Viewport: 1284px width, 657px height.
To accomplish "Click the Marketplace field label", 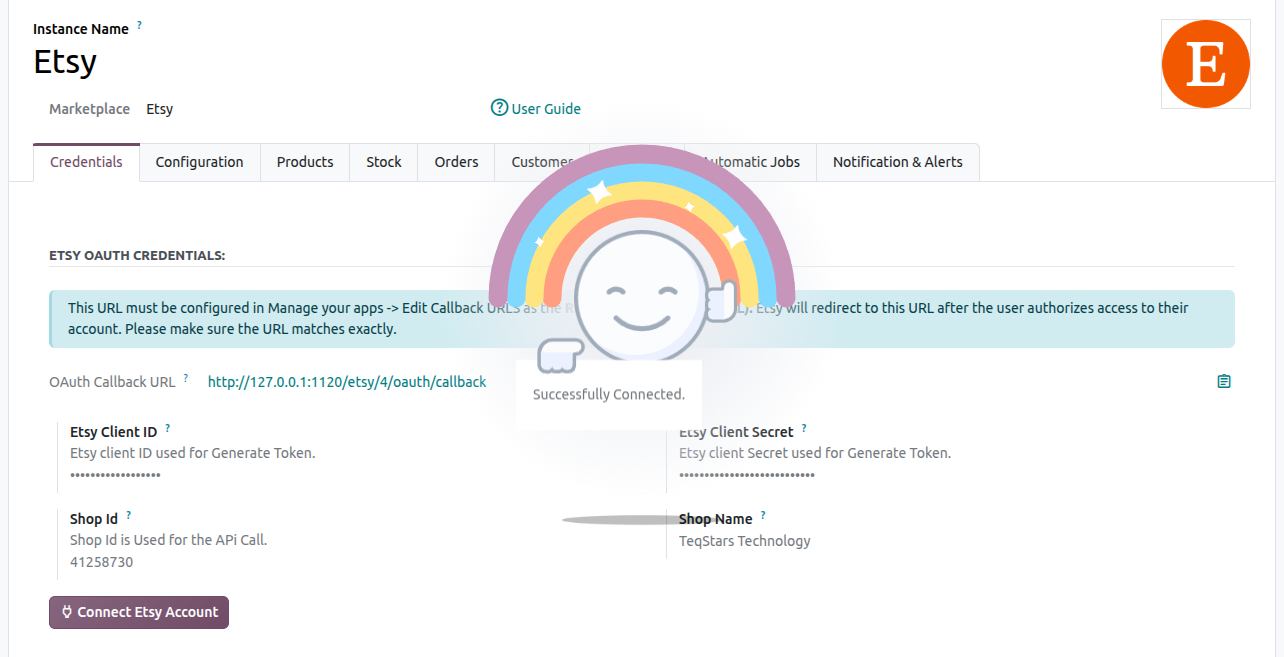I will pos(89,109).
